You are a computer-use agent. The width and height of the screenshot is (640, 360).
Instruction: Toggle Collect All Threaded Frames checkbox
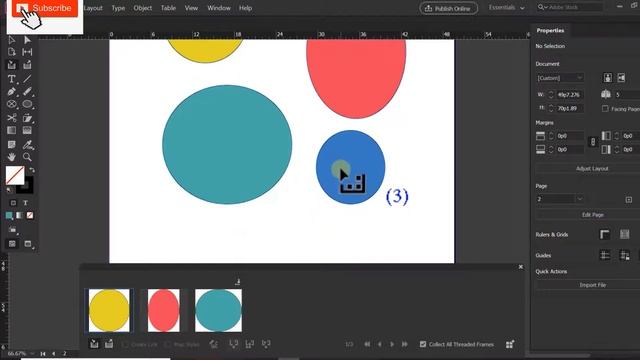coord(423,344)
